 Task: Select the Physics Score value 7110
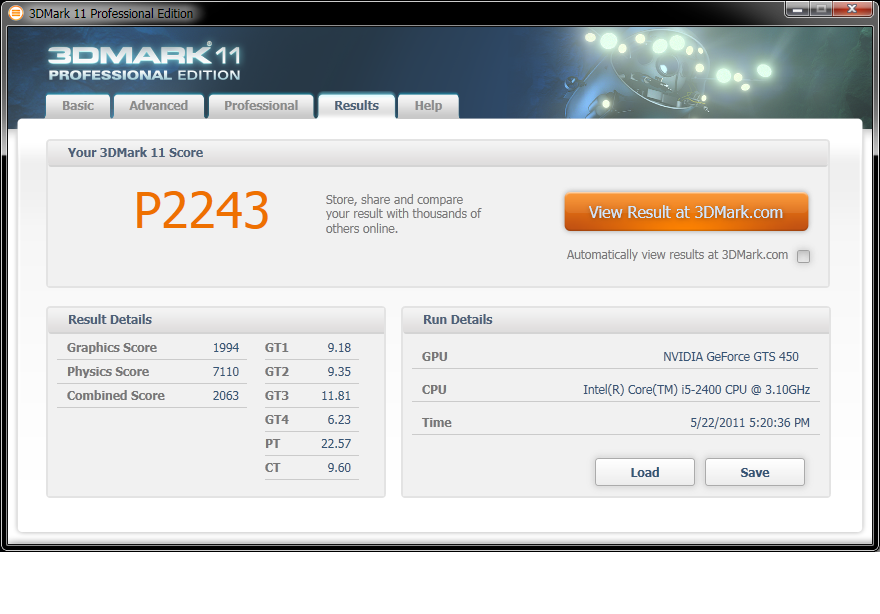226,372
